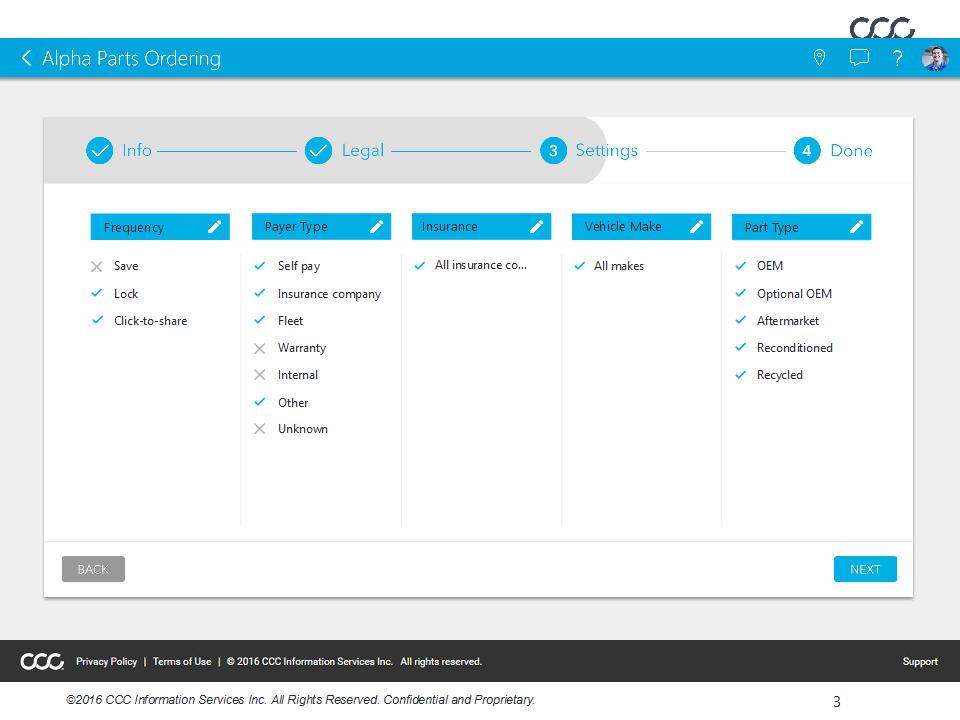Image resolution: width=960 pixels, height=720 pixels.
Task: Edit Insurance settings with pencil icon
Action: click(x=536, y=227)
